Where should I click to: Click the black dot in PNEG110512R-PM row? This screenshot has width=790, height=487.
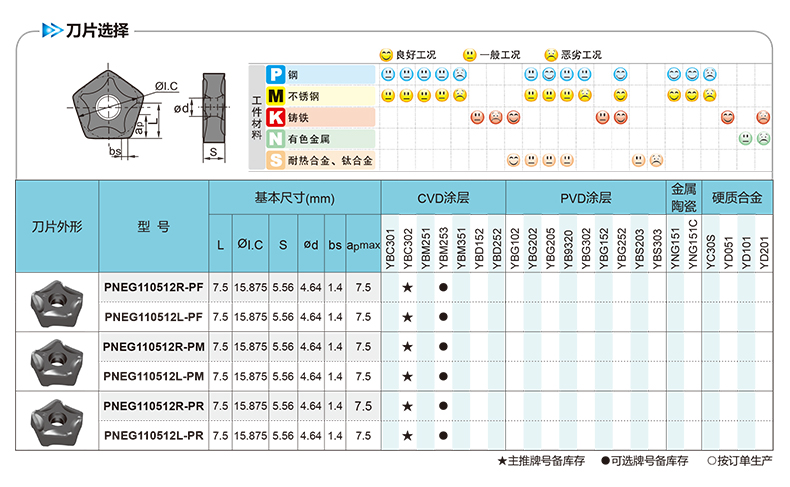point(443,346)
